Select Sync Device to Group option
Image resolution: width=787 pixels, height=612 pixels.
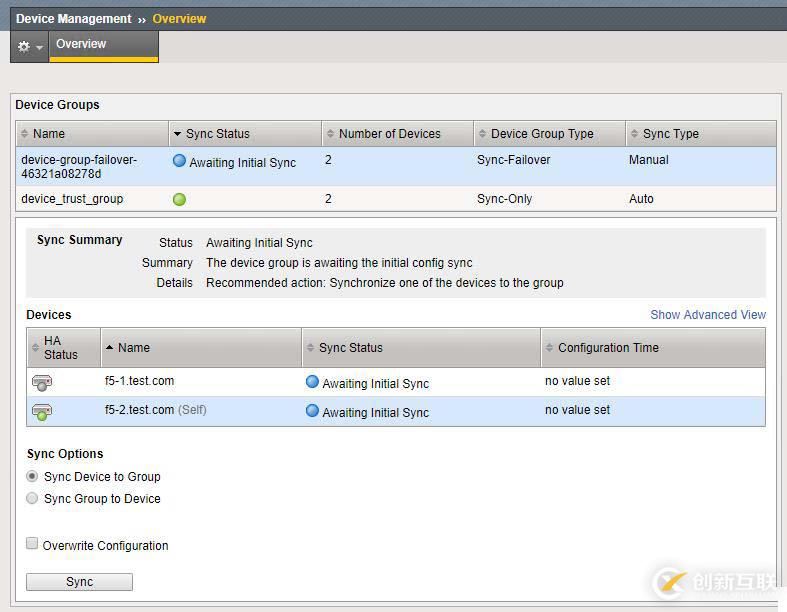(x=33, y=477)
